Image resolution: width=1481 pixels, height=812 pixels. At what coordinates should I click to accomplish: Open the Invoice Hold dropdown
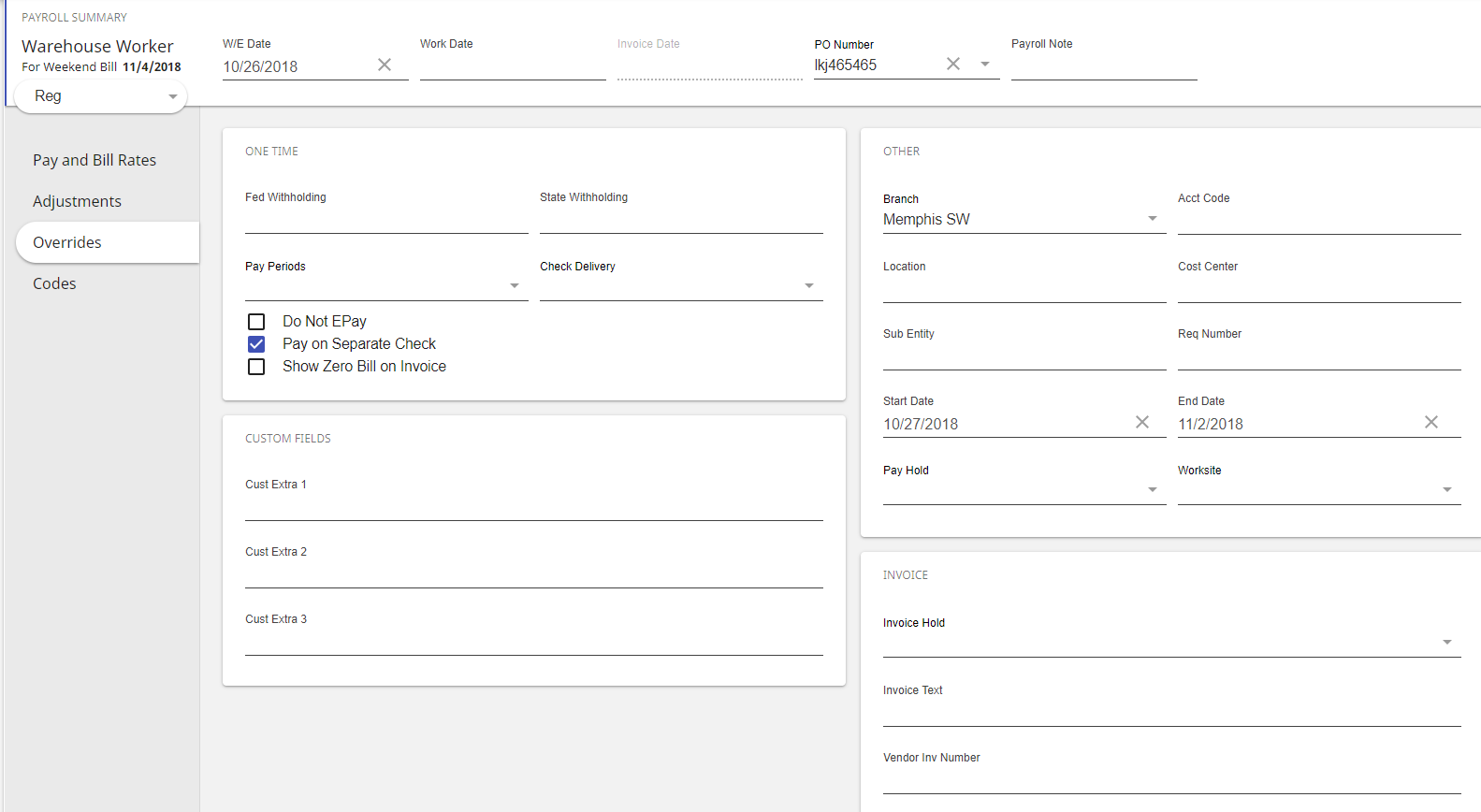coord(1171,642)
